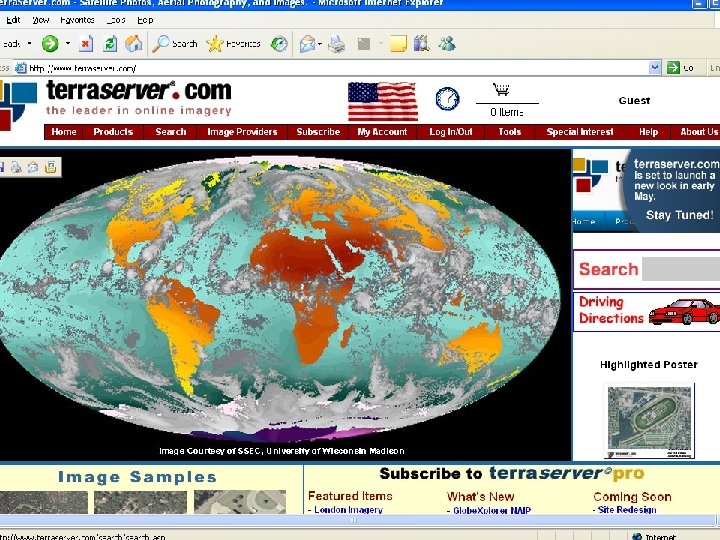Open first Image Samples thumbnail
Screen dimensions: 720x540
(x=44, y=502)
